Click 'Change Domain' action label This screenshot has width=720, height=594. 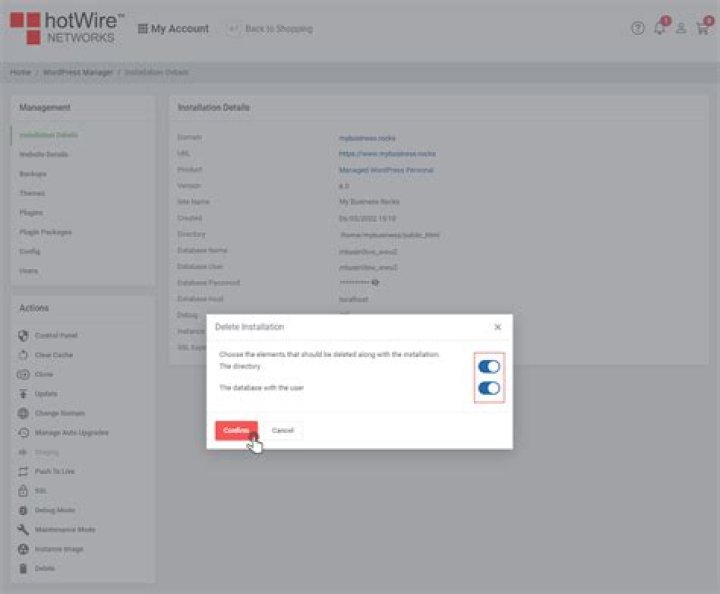[60, 413]
